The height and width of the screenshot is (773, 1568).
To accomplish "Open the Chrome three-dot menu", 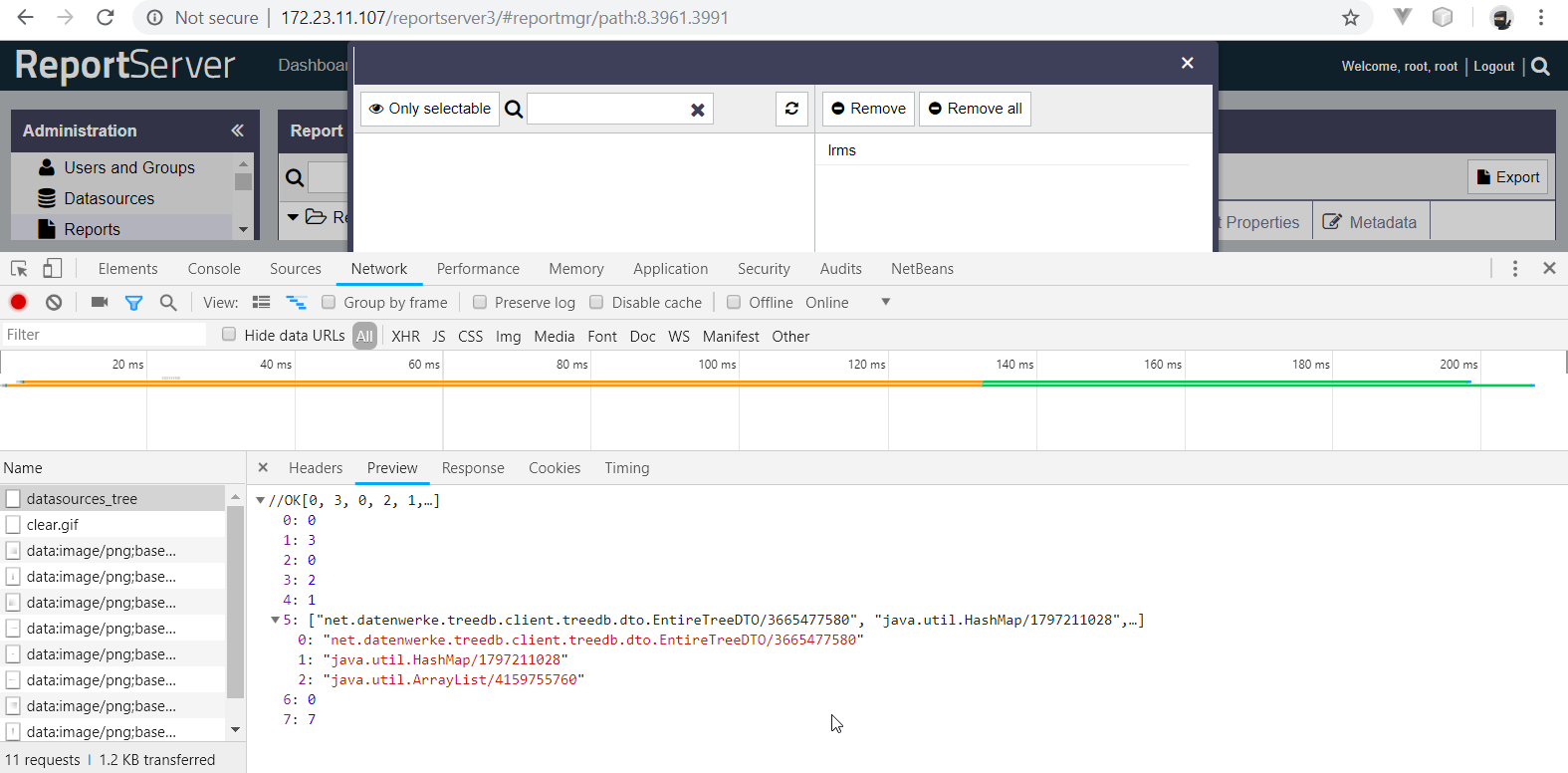I will [x=1540, y=17].
